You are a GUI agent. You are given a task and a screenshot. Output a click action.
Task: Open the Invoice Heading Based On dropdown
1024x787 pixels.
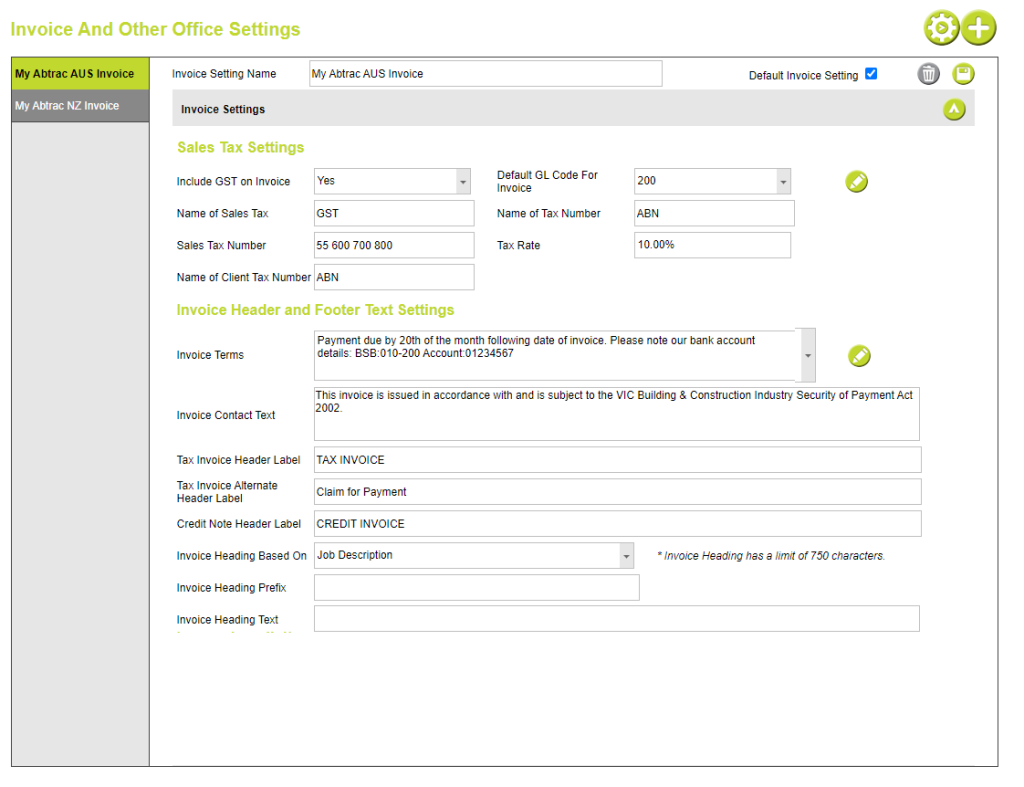tap(626, 555)
